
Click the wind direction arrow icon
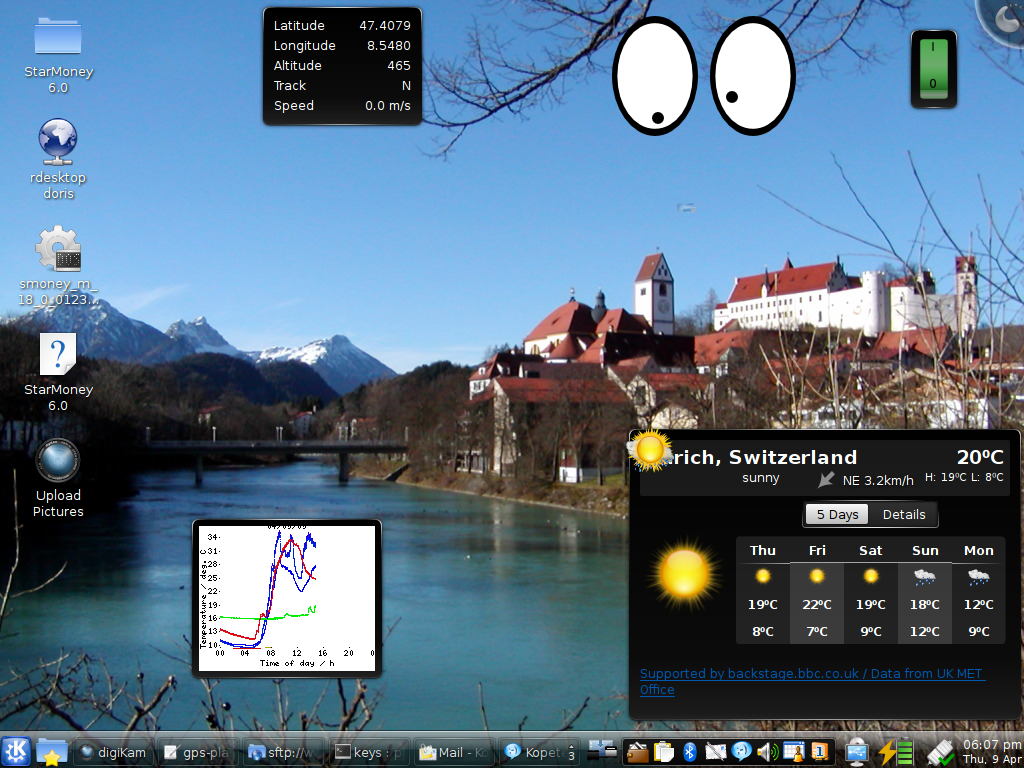coord(826,480)
